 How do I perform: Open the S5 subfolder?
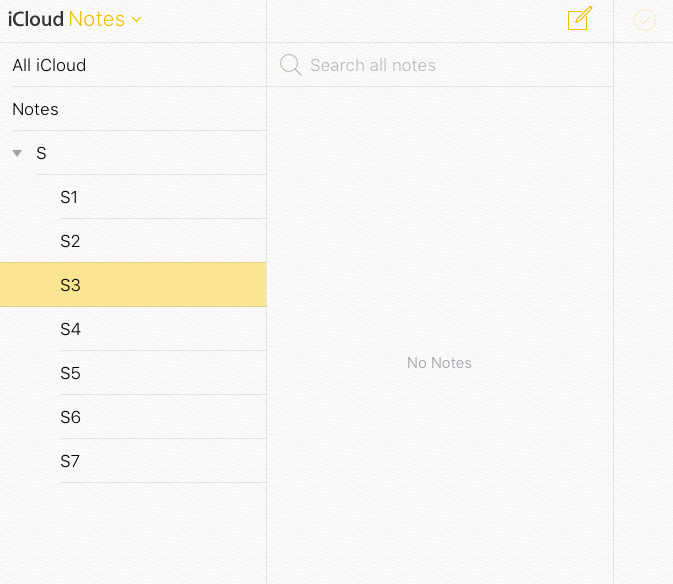133,373
